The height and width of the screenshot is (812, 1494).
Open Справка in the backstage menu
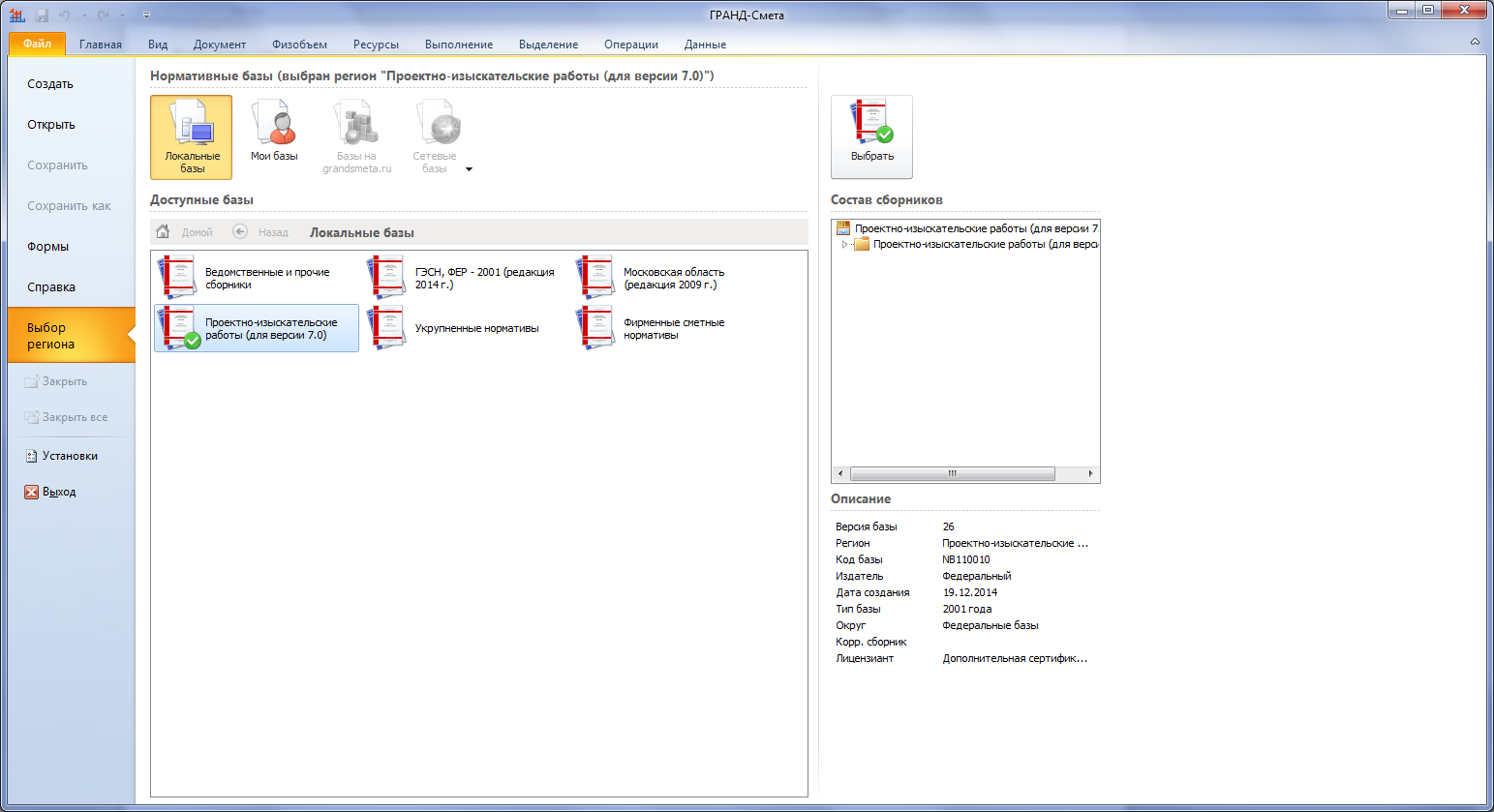[71, 287]
